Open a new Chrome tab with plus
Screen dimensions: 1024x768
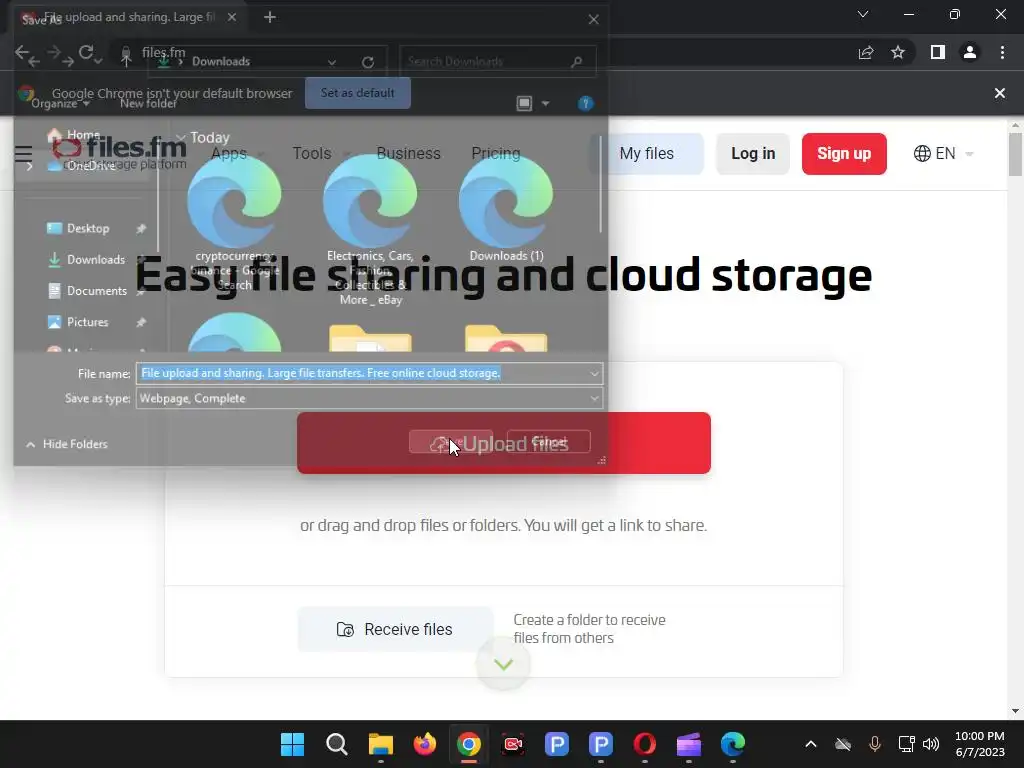click(270, 18)
